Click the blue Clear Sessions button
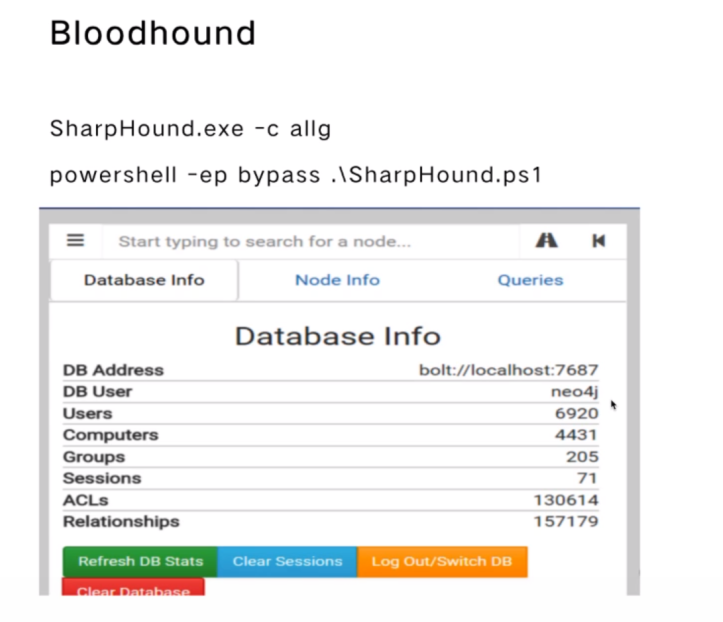Screen dimensions: 723x622 coord(287,561)
